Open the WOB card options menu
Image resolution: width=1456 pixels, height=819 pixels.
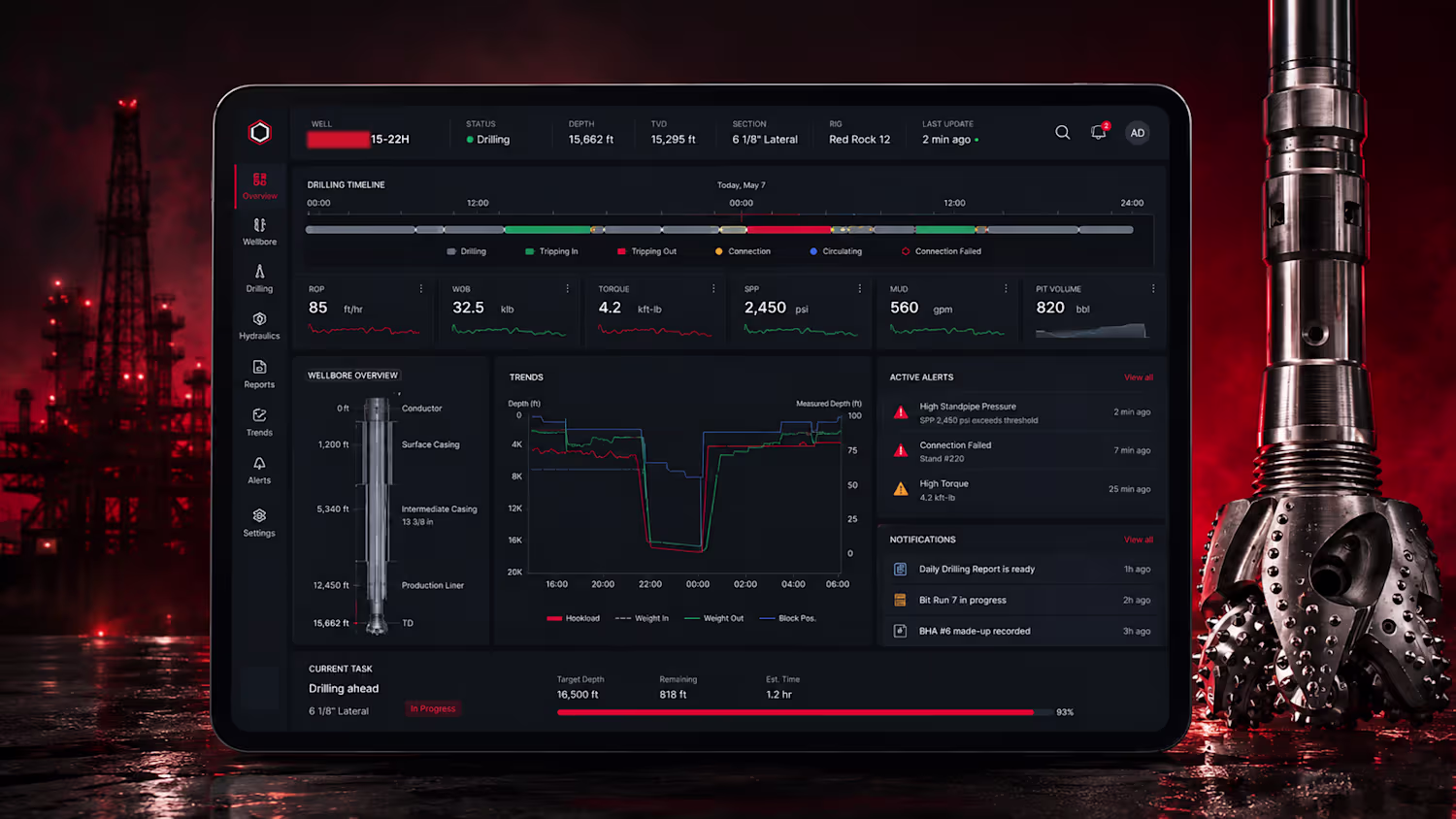[x=568, y=289]
